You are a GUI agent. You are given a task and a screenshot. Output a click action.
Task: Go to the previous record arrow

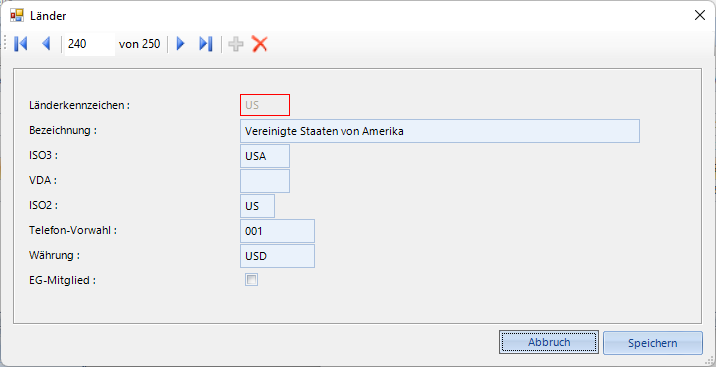click(x=46, y=44)
